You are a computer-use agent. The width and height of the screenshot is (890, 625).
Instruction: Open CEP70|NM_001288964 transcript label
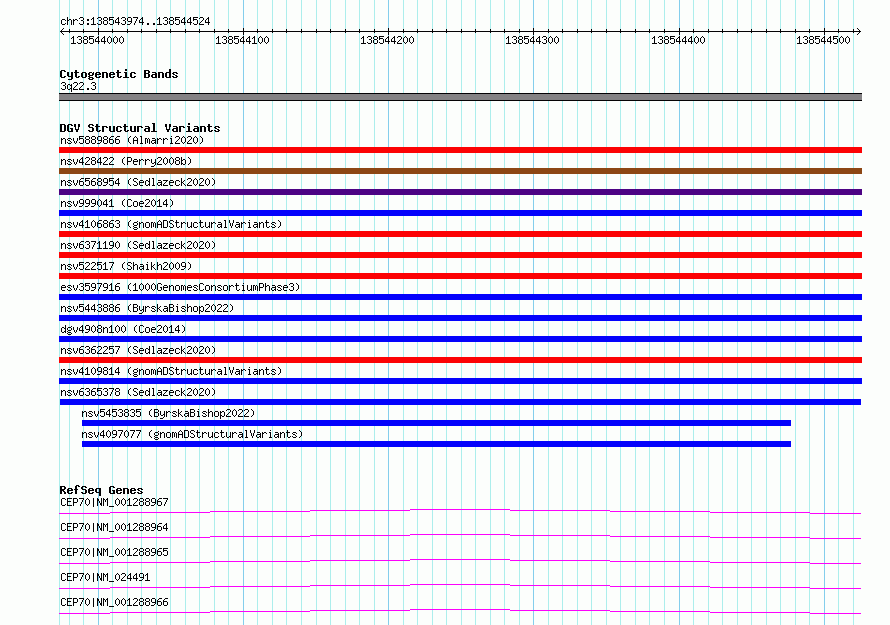tap(114, 527)
